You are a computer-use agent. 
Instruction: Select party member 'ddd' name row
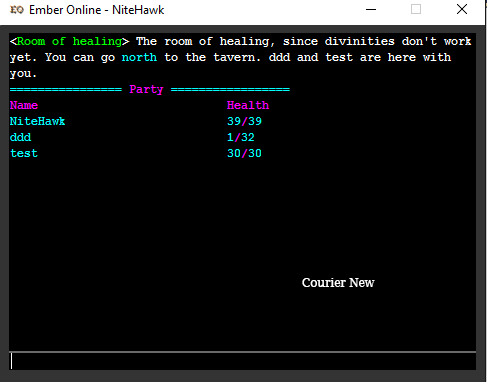pos(20,137)
